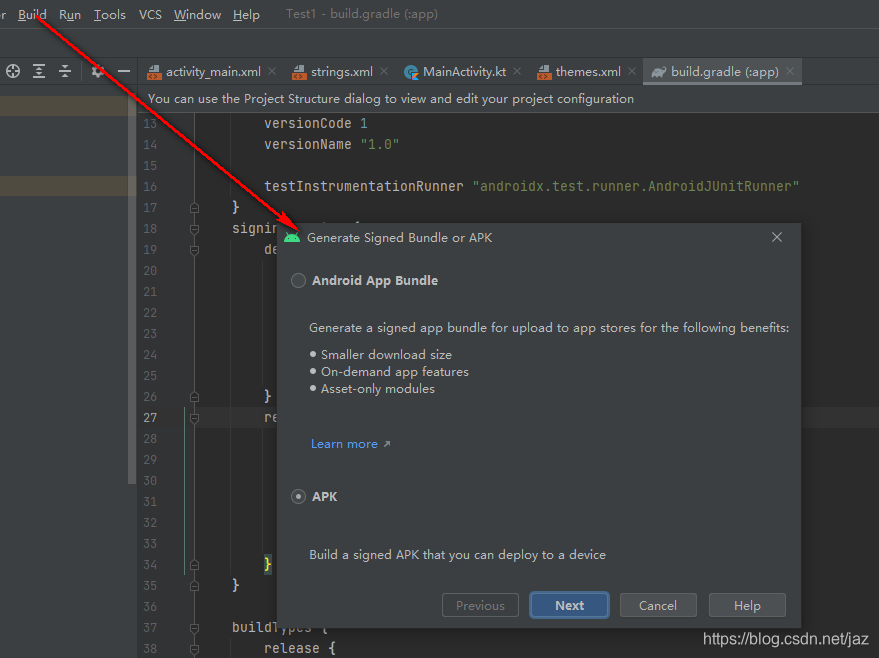Toggle the fold marker at line 26
This screenshot has height=658, width=879.
pos(195,397)
